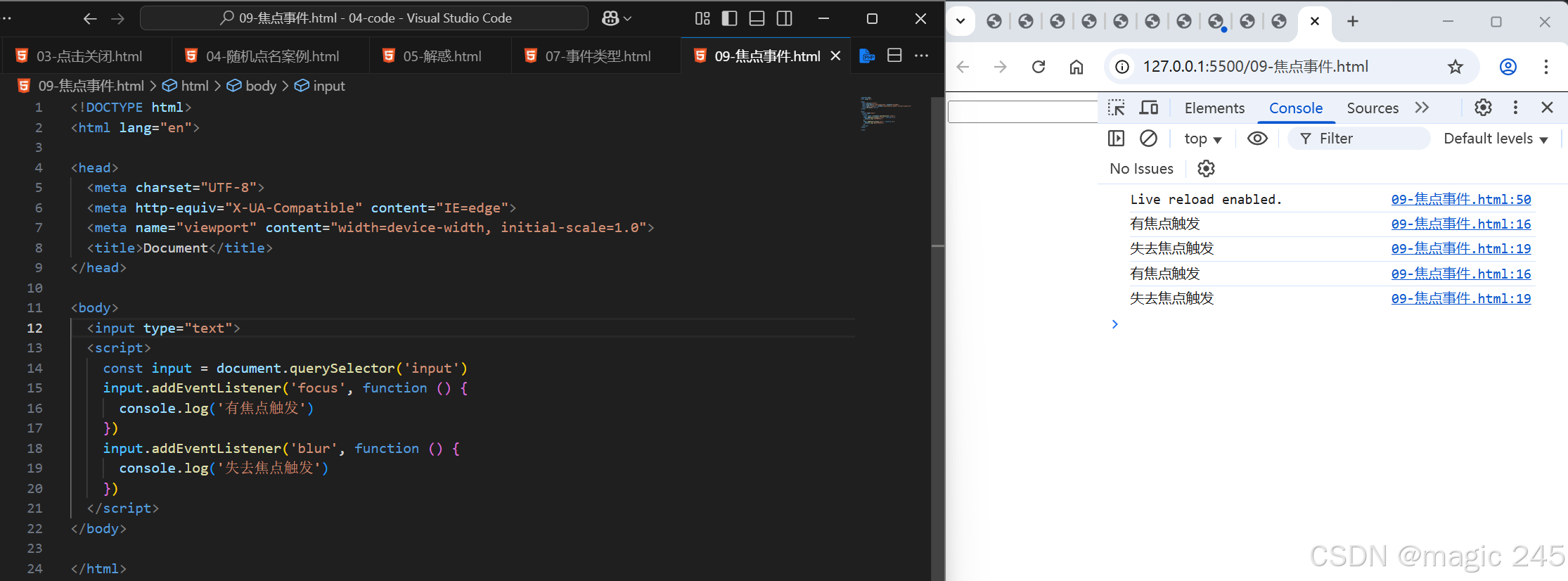Open first 09-焦点事件.html:19 source link
This screenshot has height=581, width=1568.
point(1460,249)
